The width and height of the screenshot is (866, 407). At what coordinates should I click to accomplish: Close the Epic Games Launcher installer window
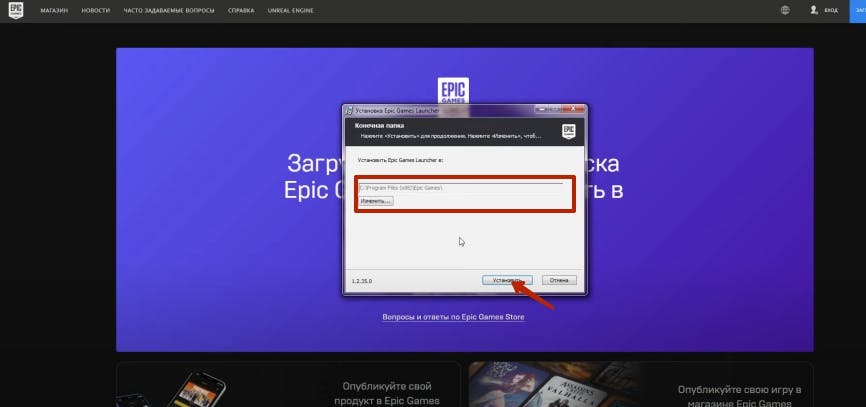(573, 109)
